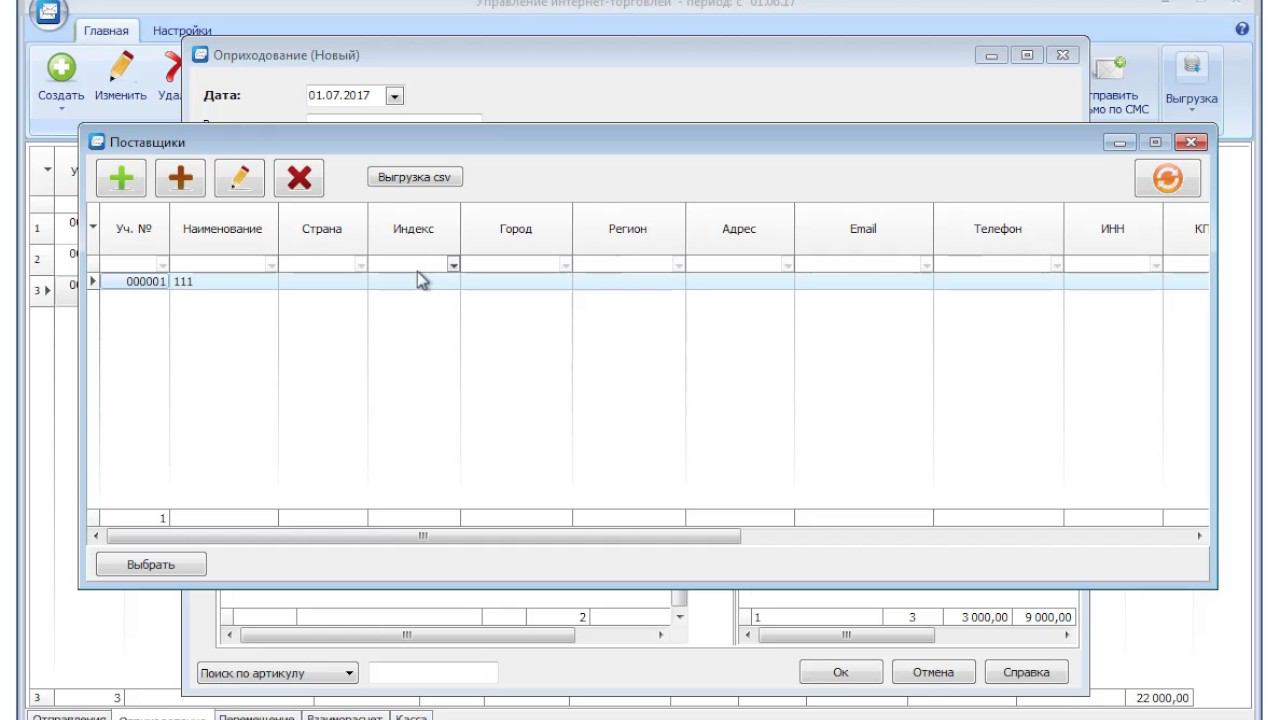
Task: Switch to the Главная ribbon tab
Action: pos(106,31)
